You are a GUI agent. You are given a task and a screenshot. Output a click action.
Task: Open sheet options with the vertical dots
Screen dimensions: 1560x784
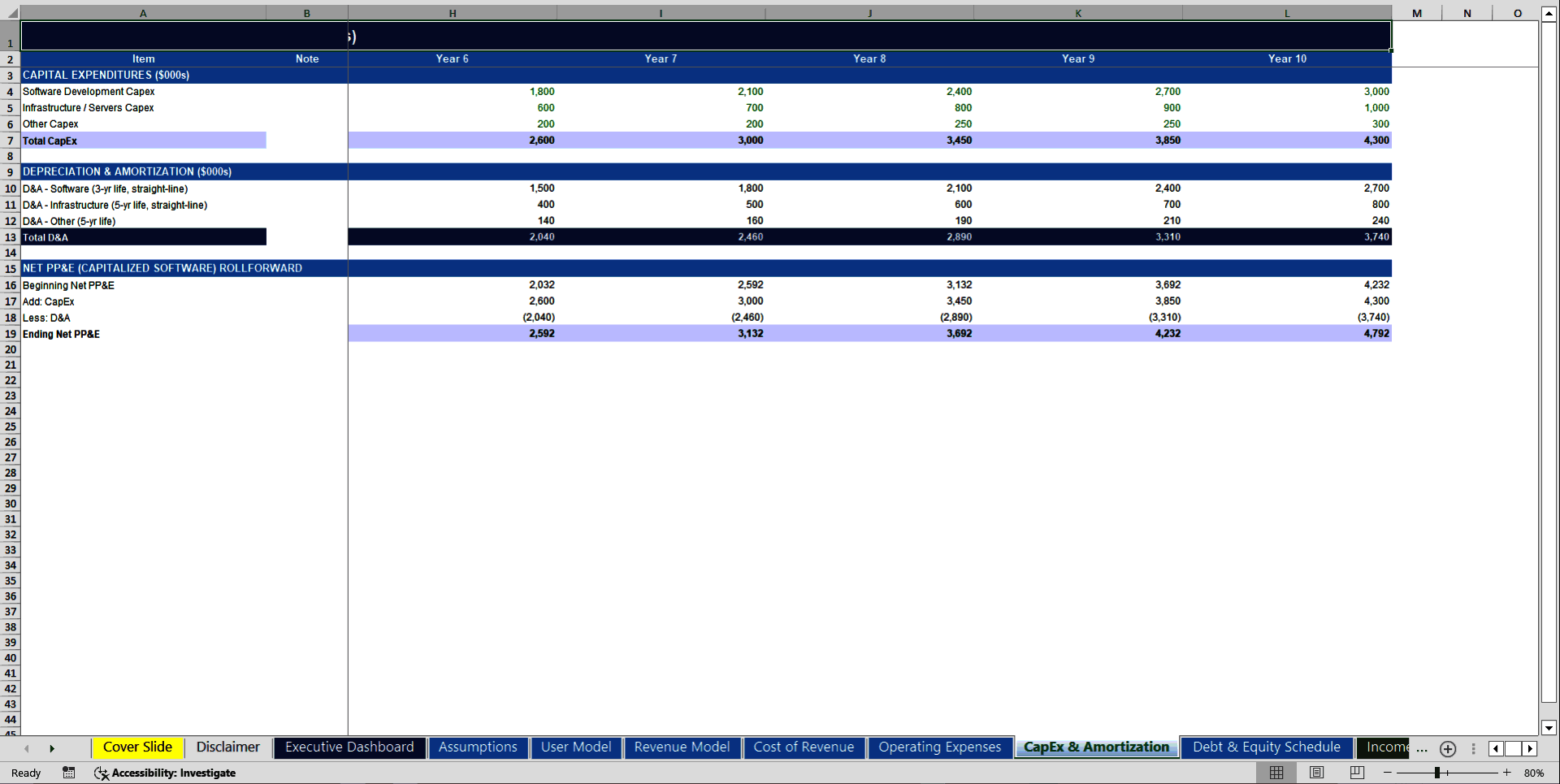point(1473,749)
